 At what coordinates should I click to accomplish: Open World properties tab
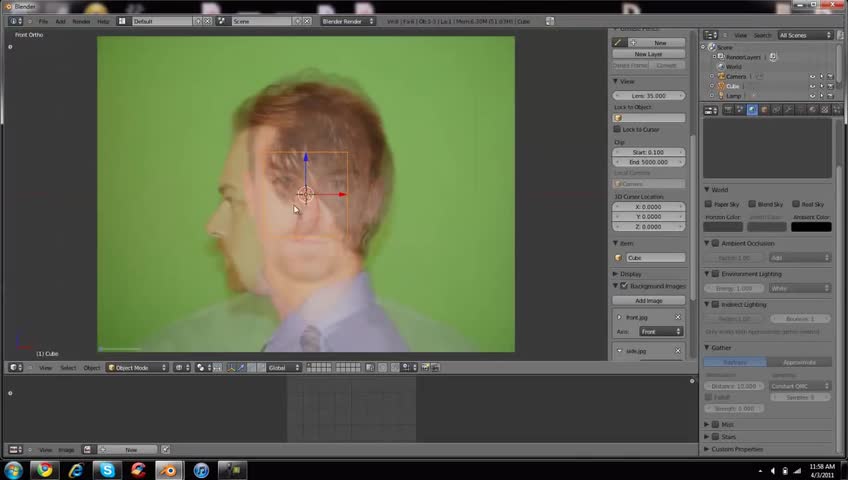tap(752, 110)
